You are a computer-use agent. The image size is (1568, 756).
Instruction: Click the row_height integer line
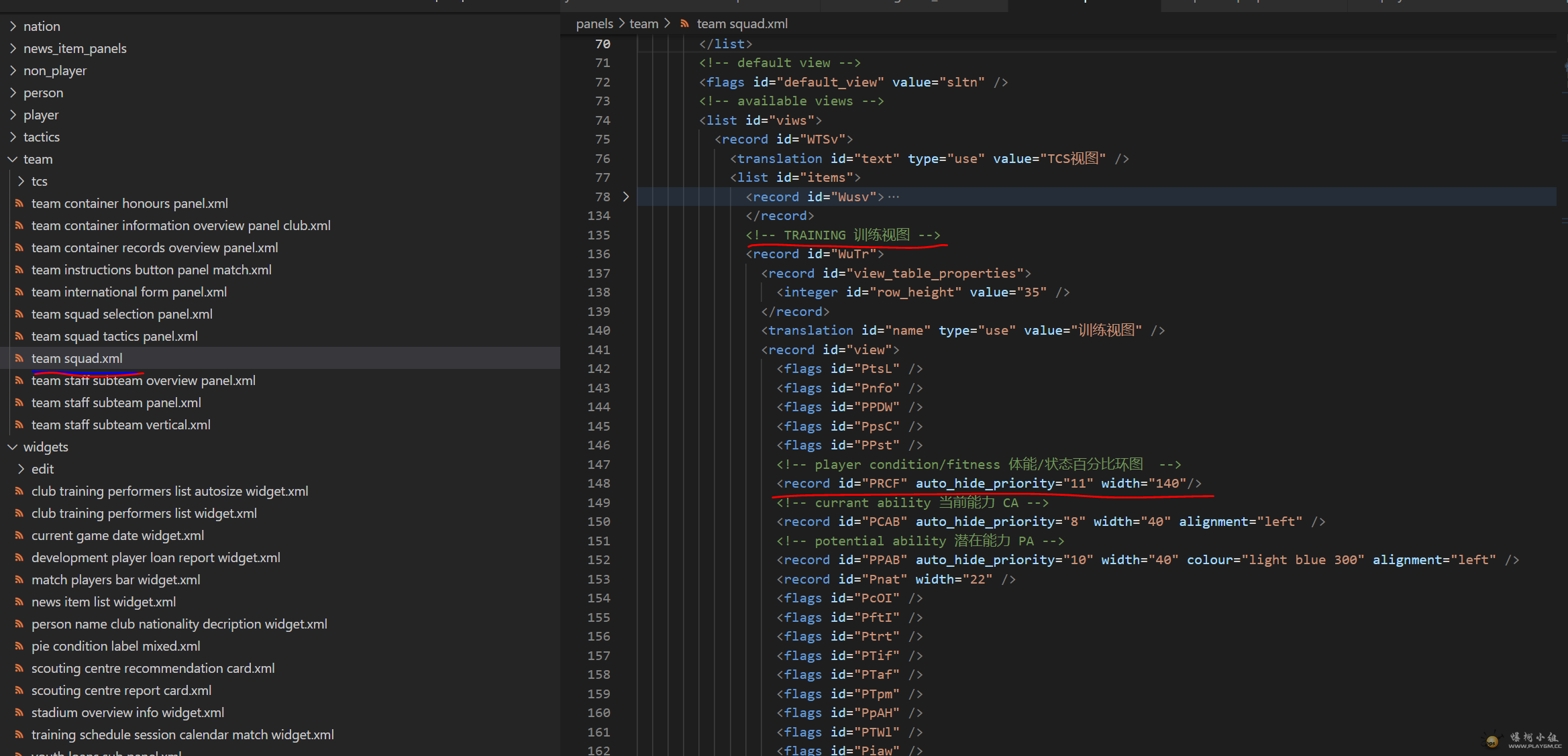923,292
